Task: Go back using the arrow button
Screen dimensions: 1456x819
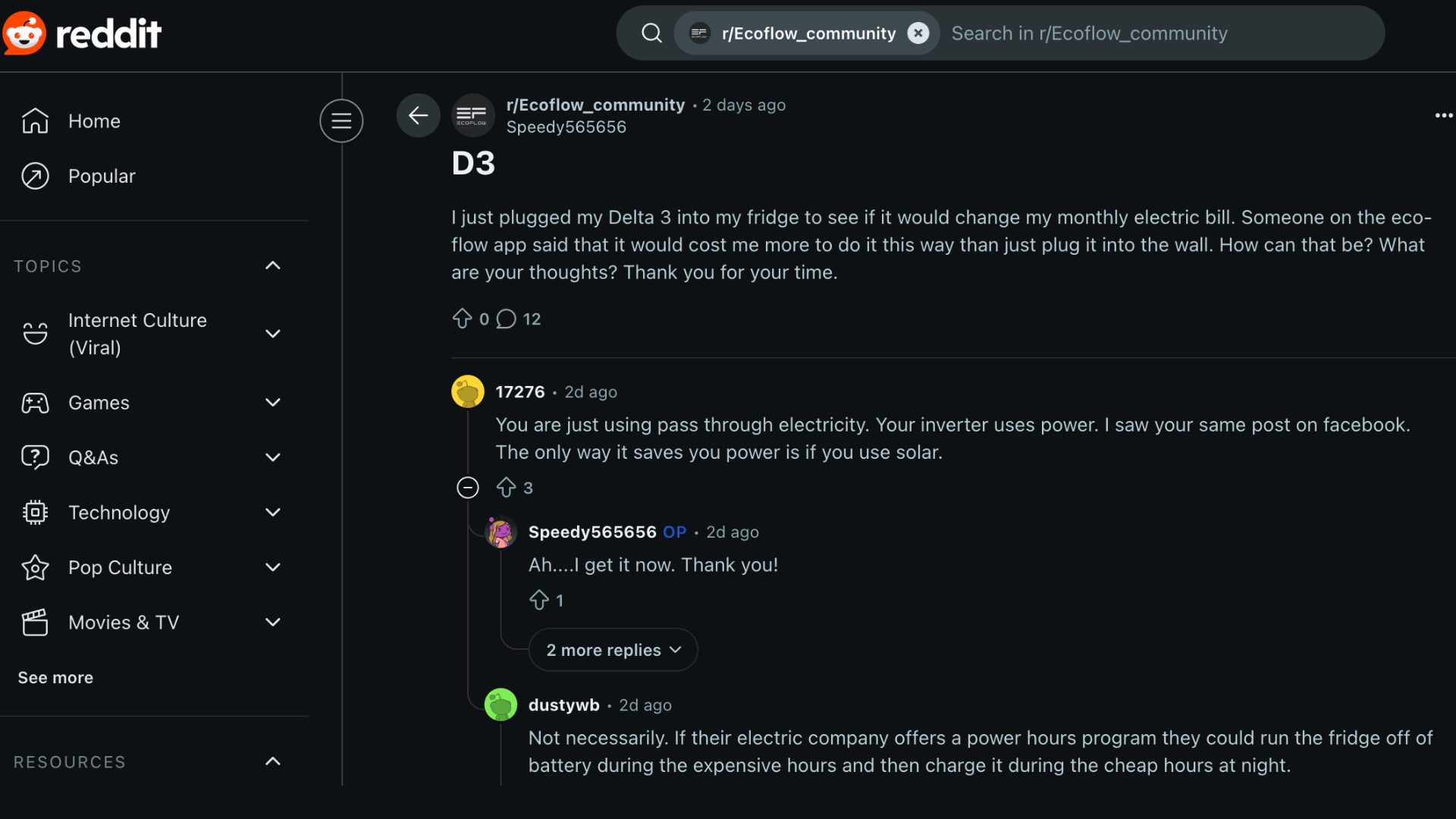Action: pos(418,115)
